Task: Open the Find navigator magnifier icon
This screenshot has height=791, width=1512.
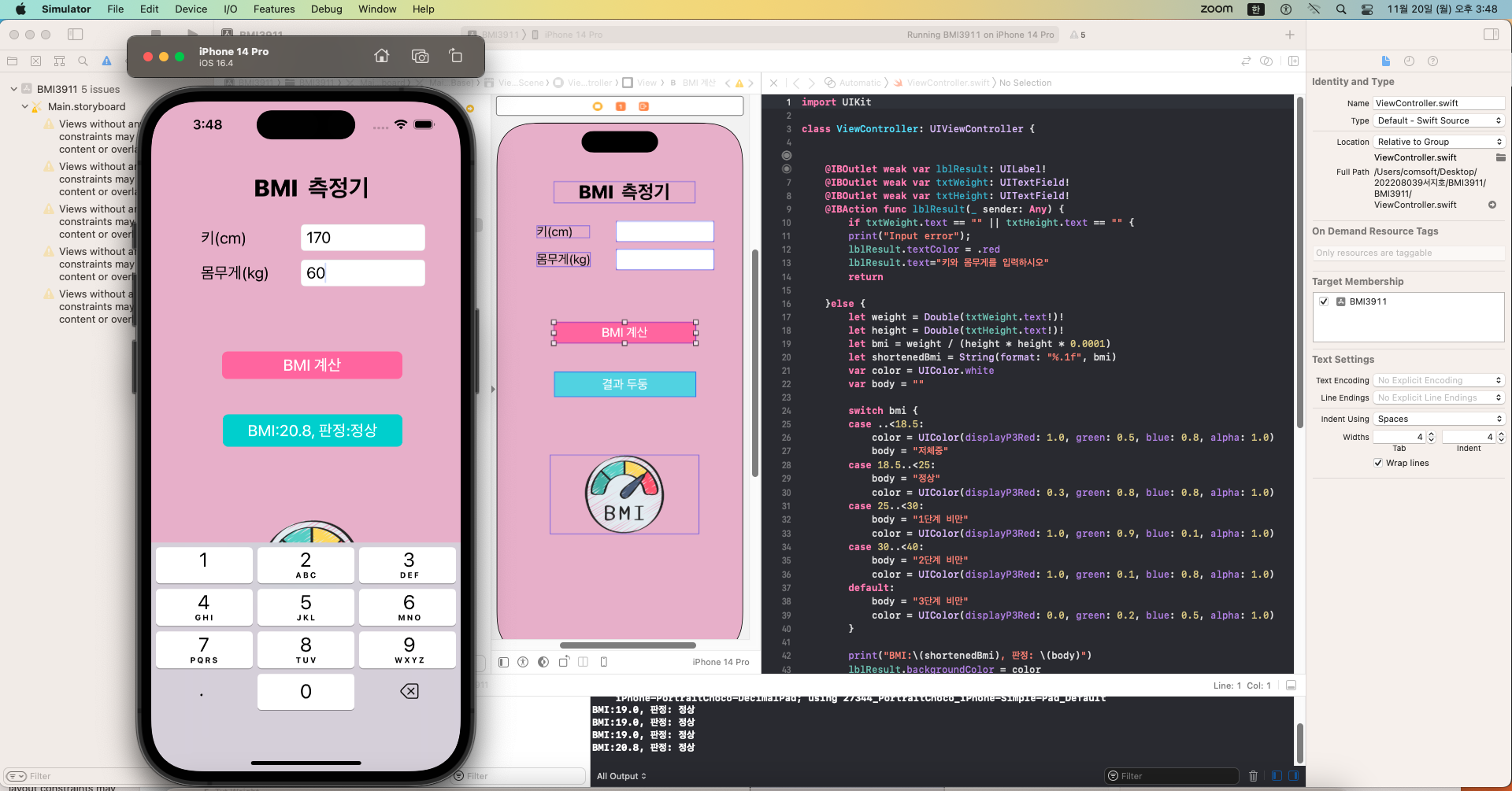Action: pos(83,61)
